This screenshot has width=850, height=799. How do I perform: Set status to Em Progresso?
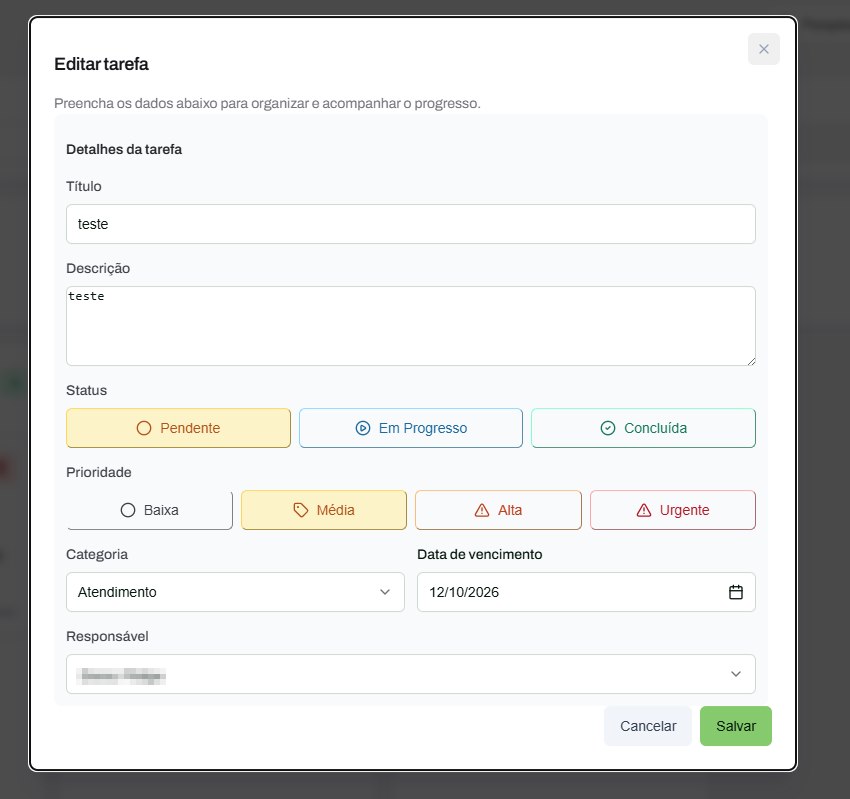click(x=411, y=428)
